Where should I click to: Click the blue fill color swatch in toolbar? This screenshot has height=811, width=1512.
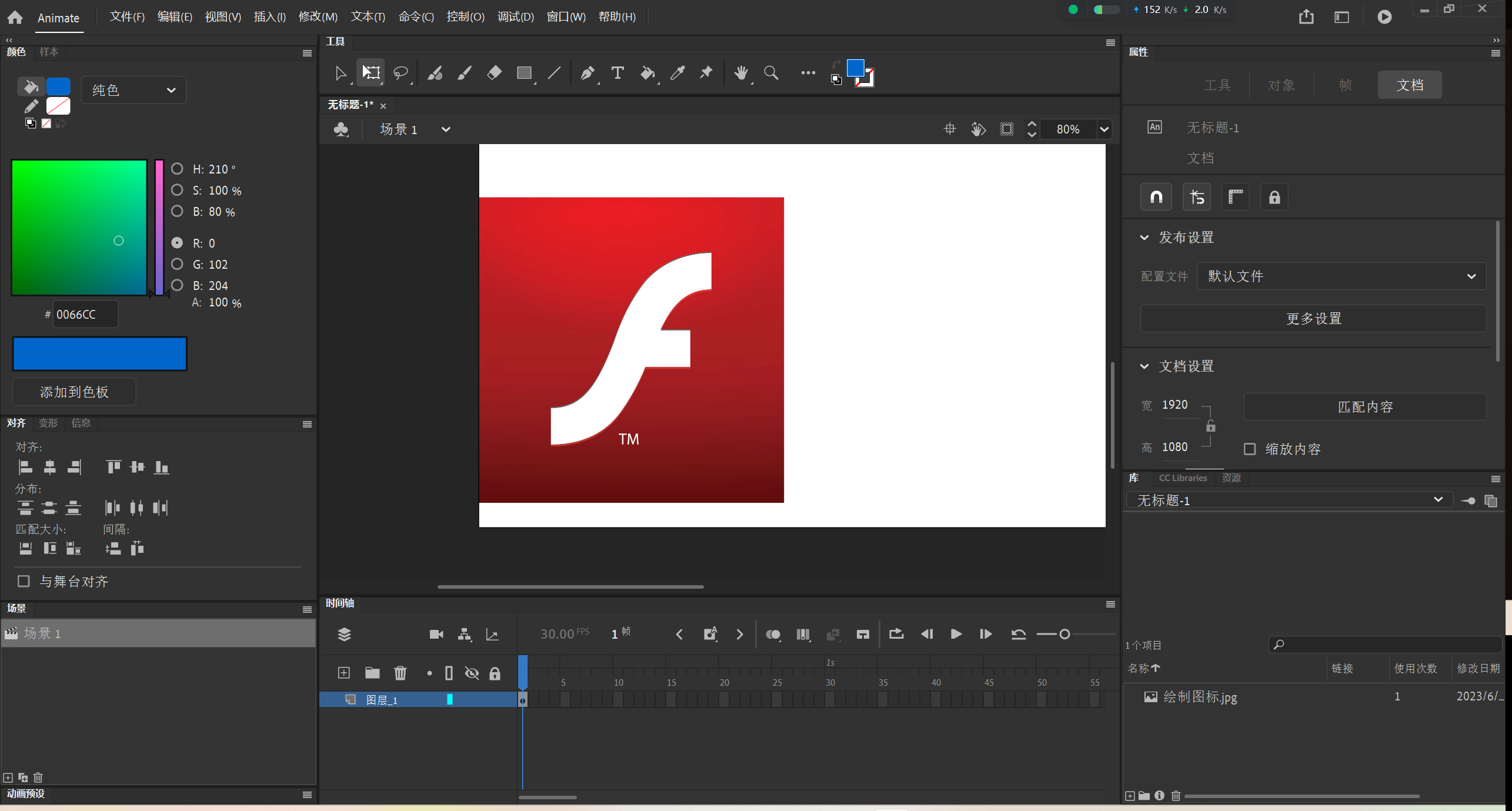click(855, 68)
